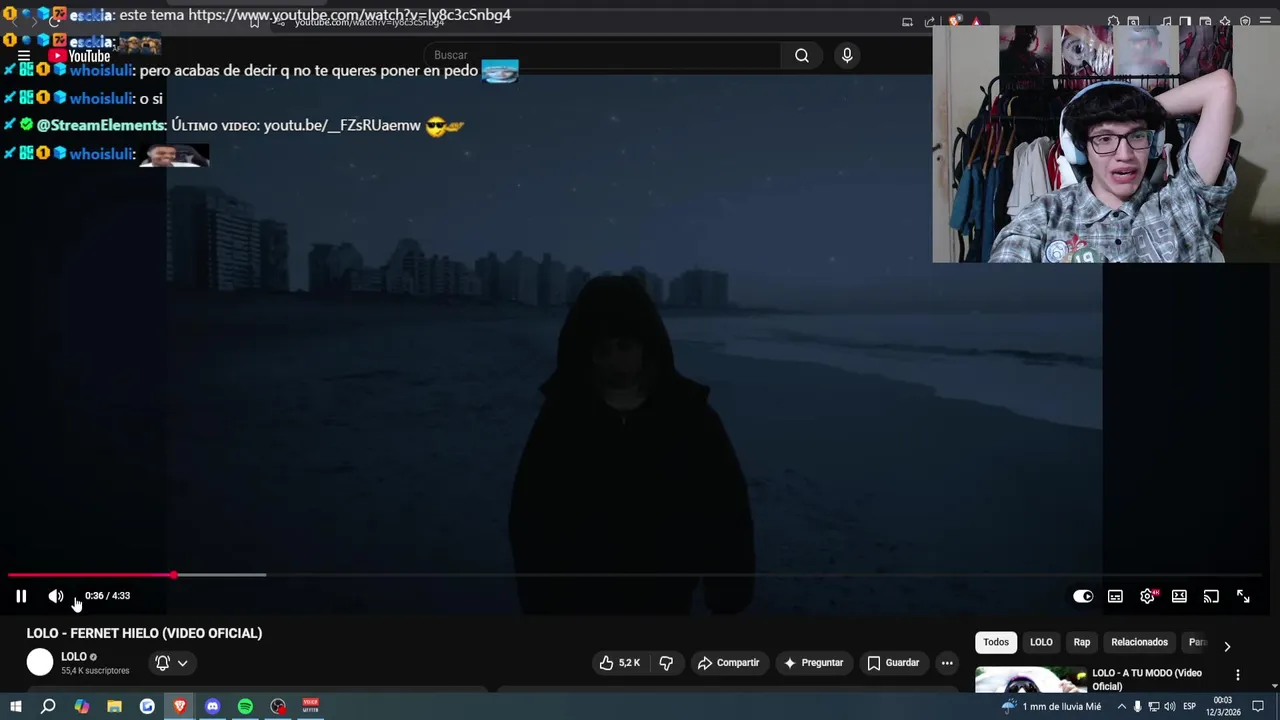Viewport: 1280px width, 720px height.
Task: Open Windows Start menu
Action: pyautogui.click(x=15, y=706)
